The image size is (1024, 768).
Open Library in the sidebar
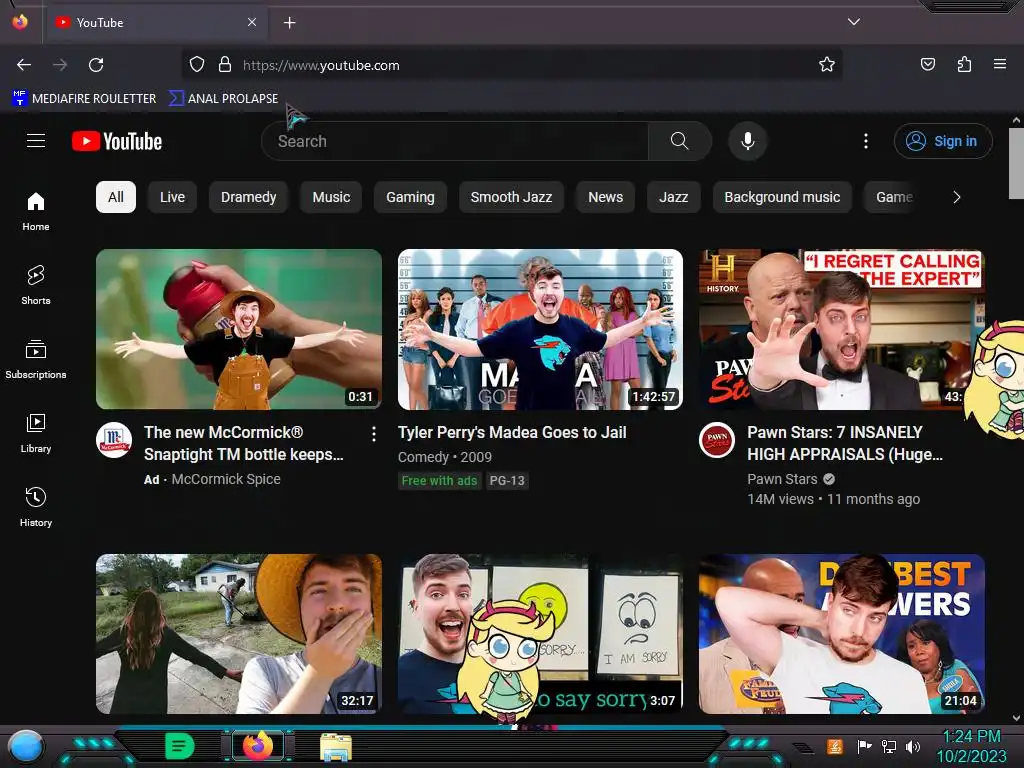pyautogui.click(x=36, y=433)
